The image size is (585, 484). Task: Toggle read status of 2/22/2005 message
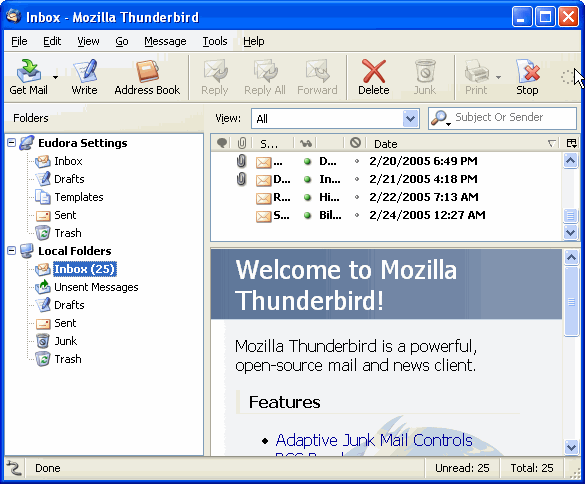(x=307, y=197)
